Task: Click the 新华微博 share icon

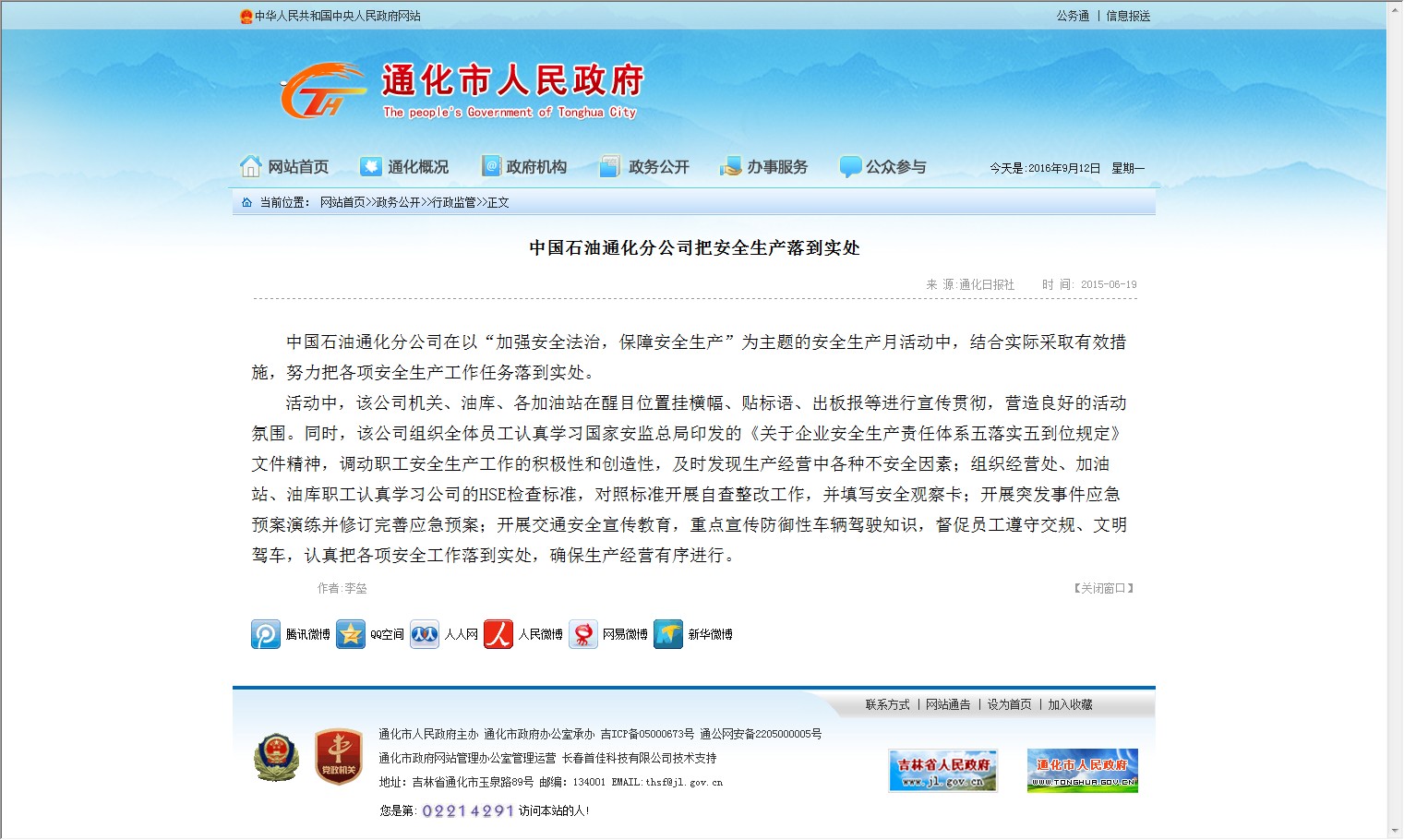Action: tap(668, 635)
